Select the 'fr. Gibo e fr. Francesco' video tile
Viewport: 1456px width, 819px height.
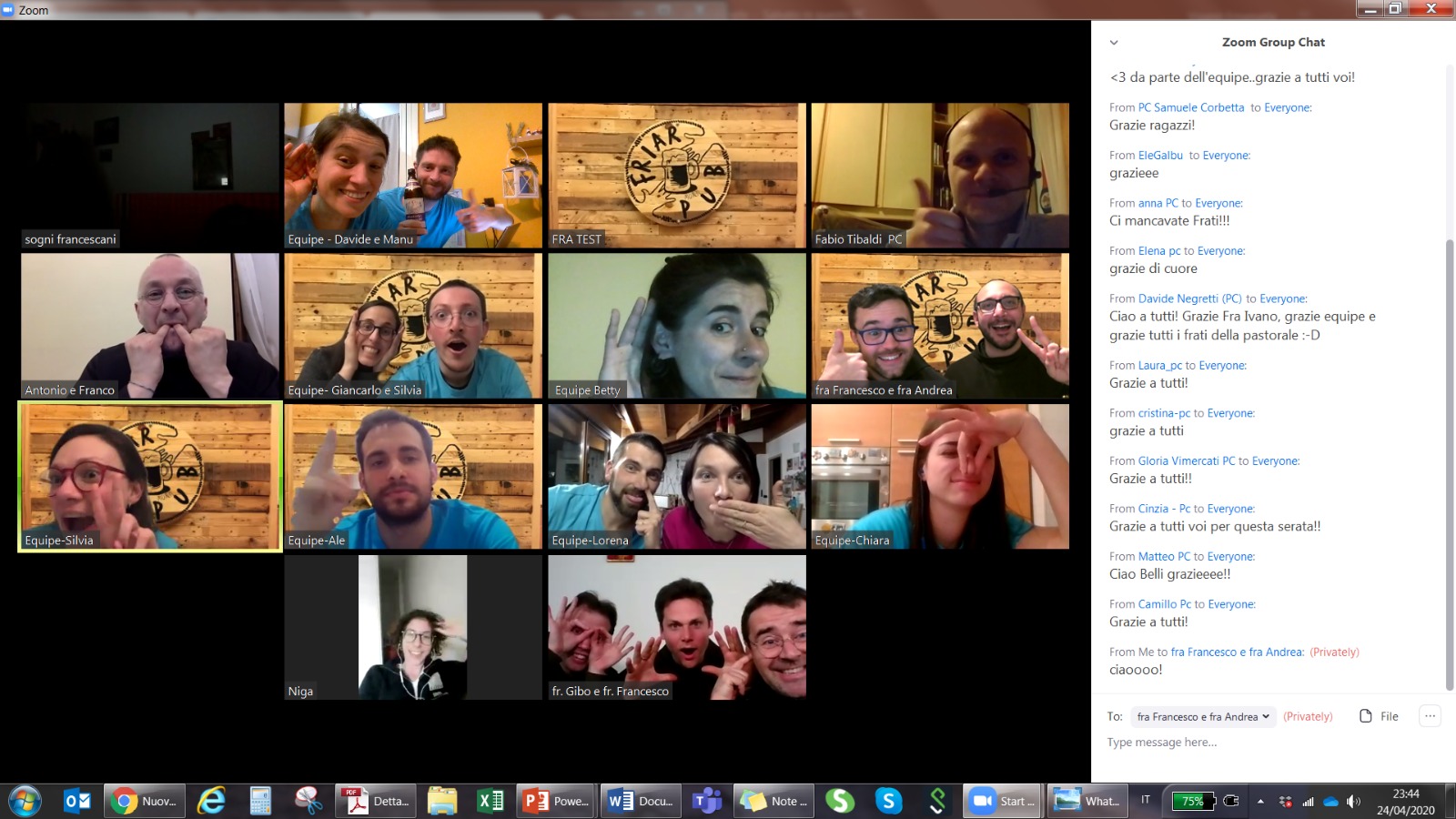click(x=677, y=628)
